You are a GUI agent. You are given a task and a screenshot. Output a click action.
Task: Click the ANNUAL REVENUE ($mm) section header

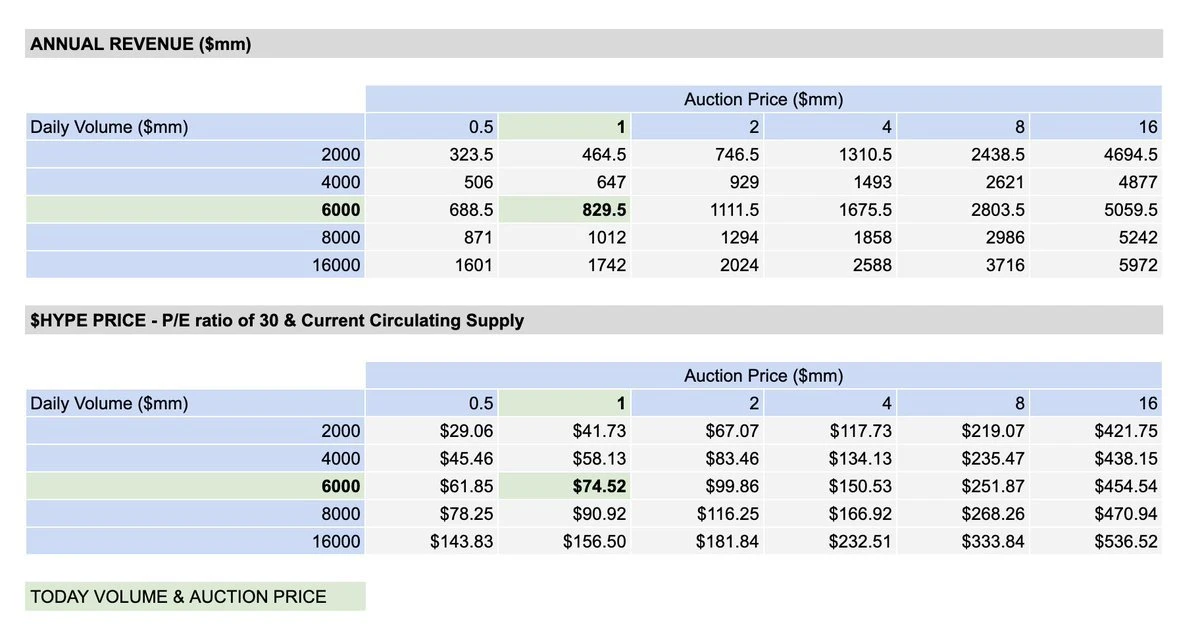click(140, 44)
